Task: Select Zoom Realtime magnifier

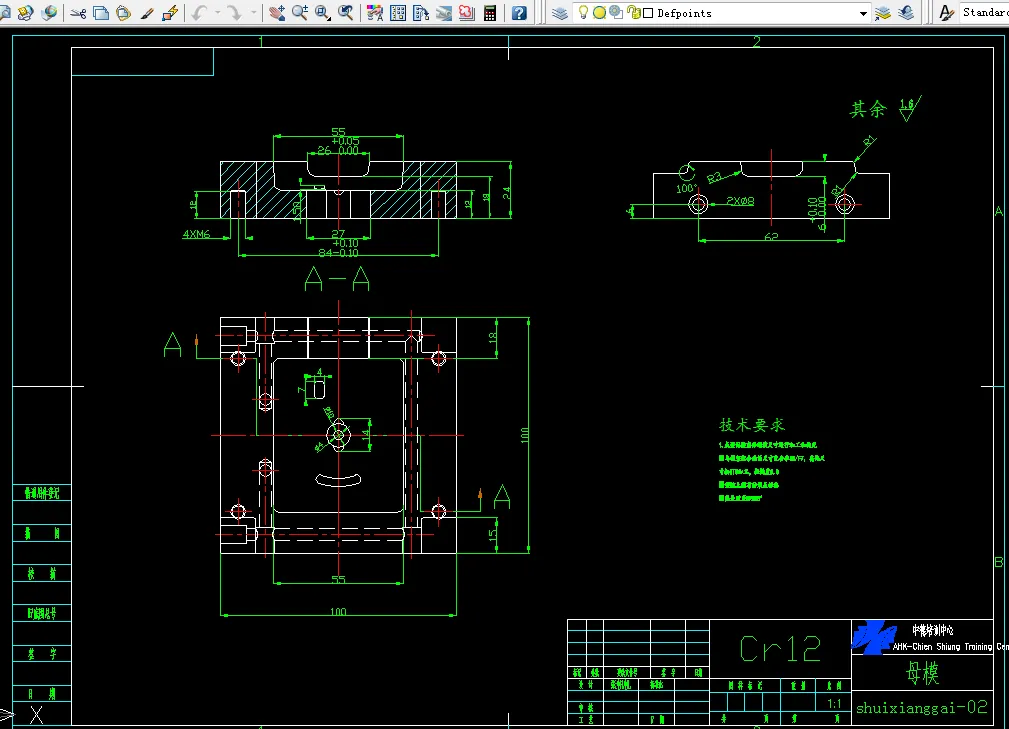Action: click(300, 12)
